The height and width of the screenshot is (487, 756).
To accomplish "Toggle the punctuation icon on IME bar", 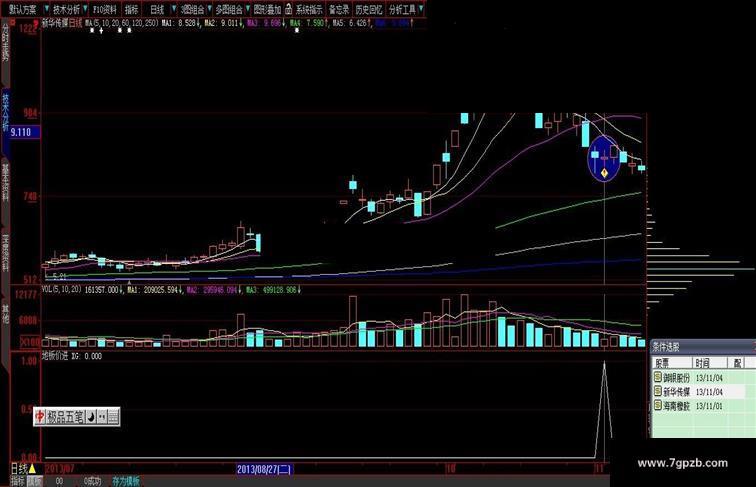I will coord(102,417).
